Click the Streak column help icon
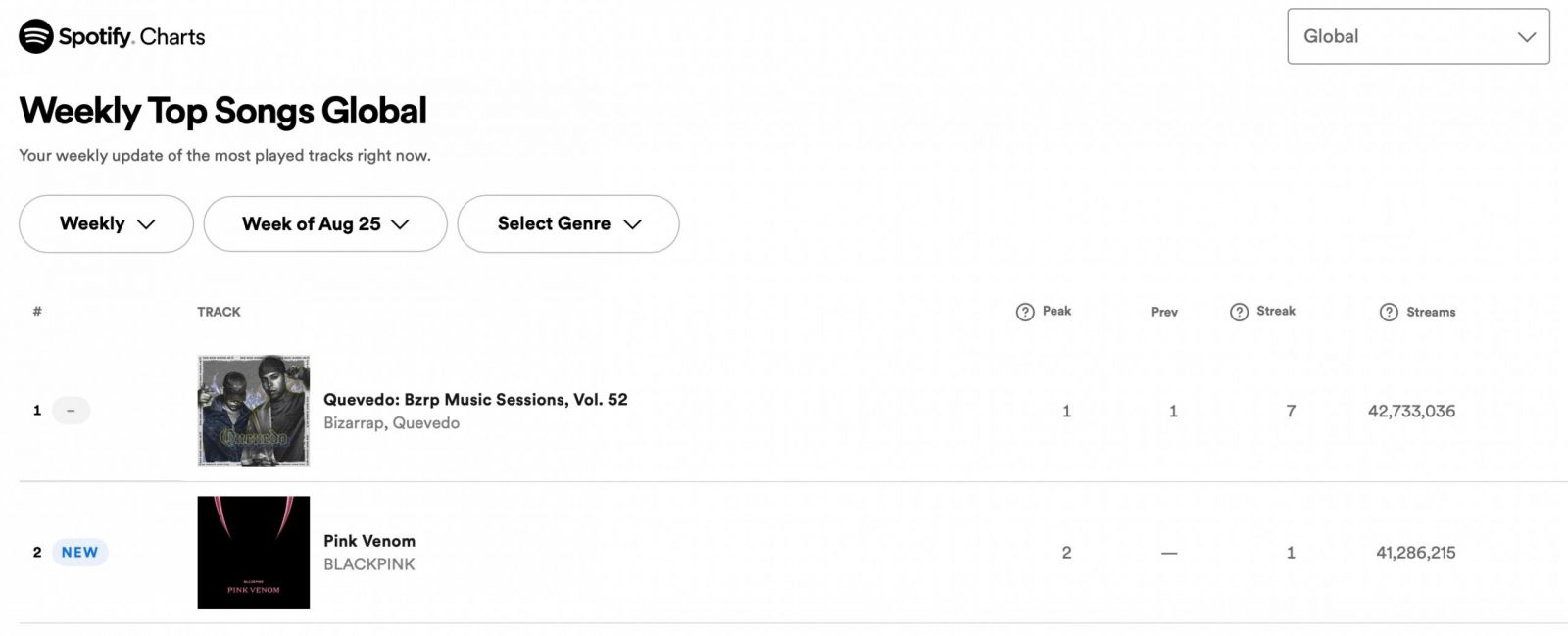Screen dimensions: 1568x636 coord(1239,312)
